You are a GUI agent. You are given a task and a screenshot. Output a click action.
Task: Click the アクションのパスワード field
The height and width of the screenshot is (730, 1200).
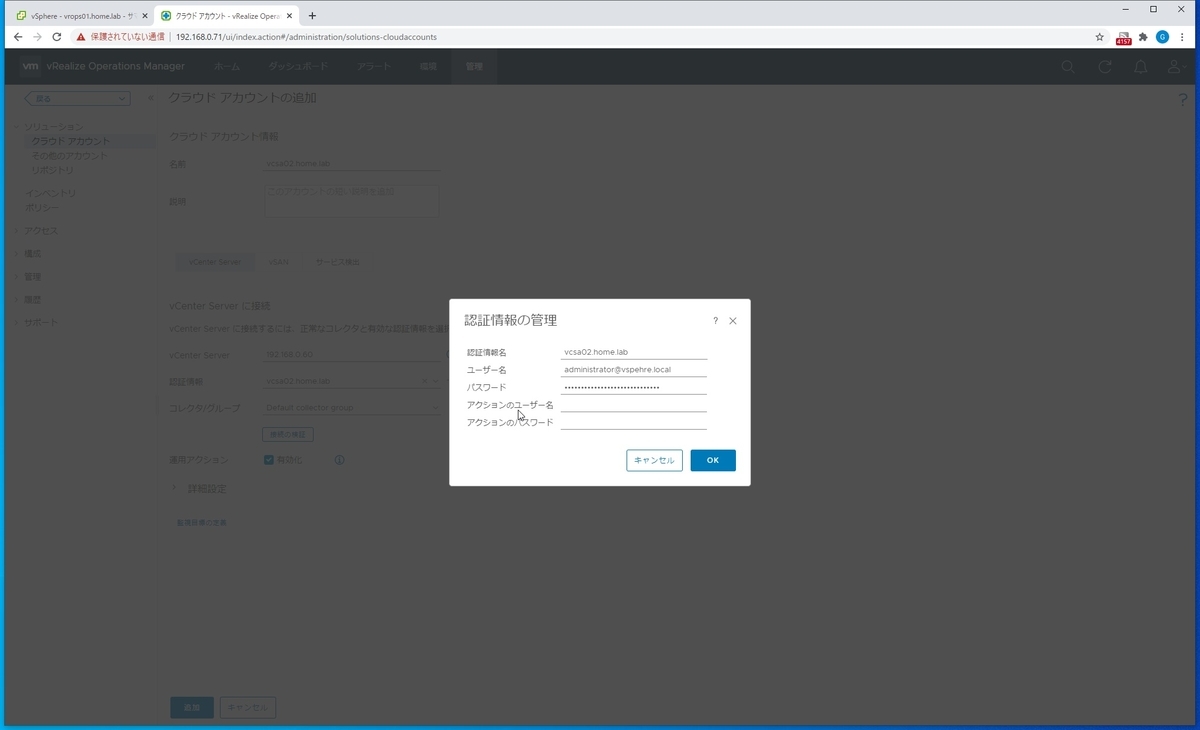click(x=633, y=422)
